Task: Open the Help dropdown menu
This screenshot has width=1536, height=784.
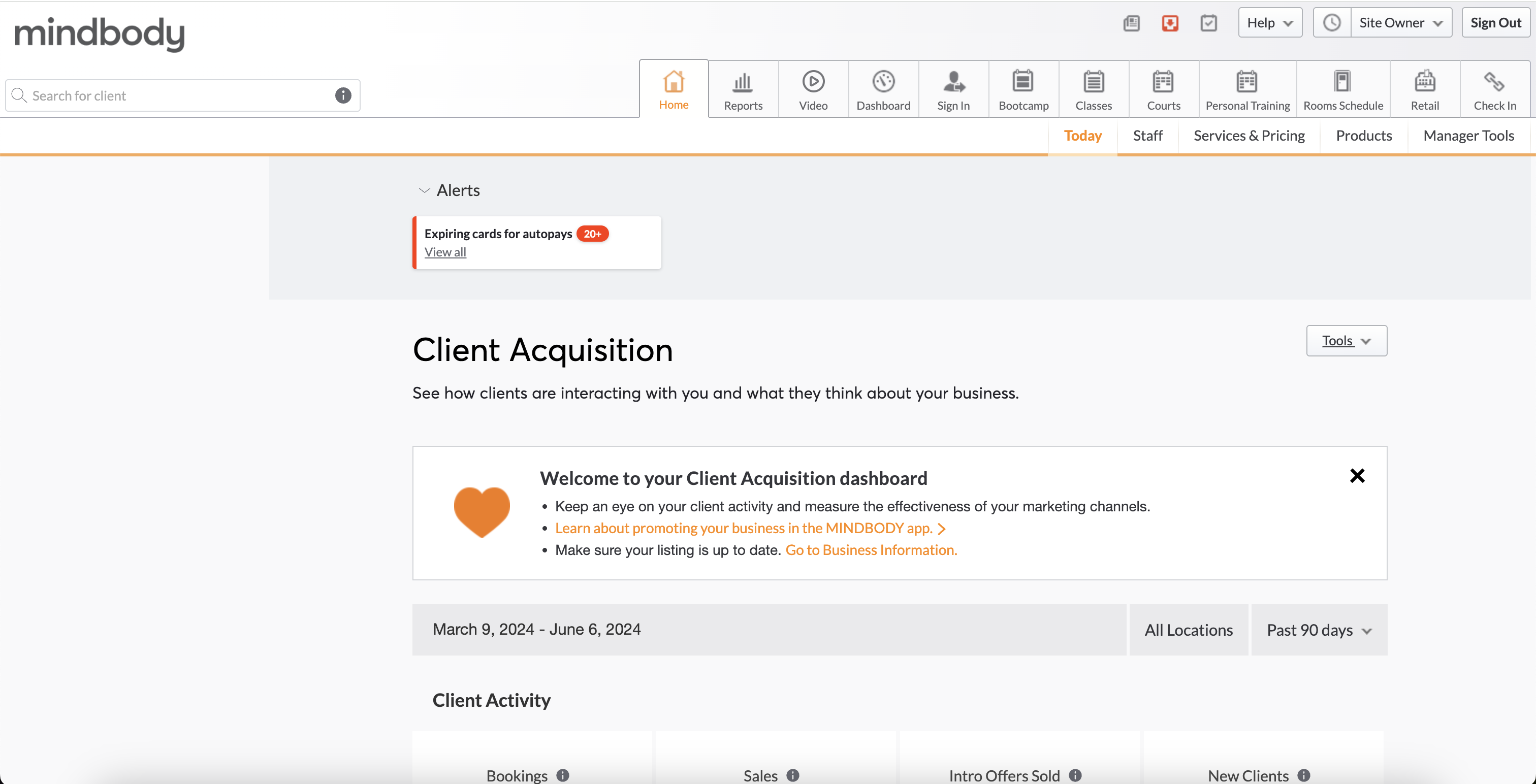Action: click(1269, 23)
